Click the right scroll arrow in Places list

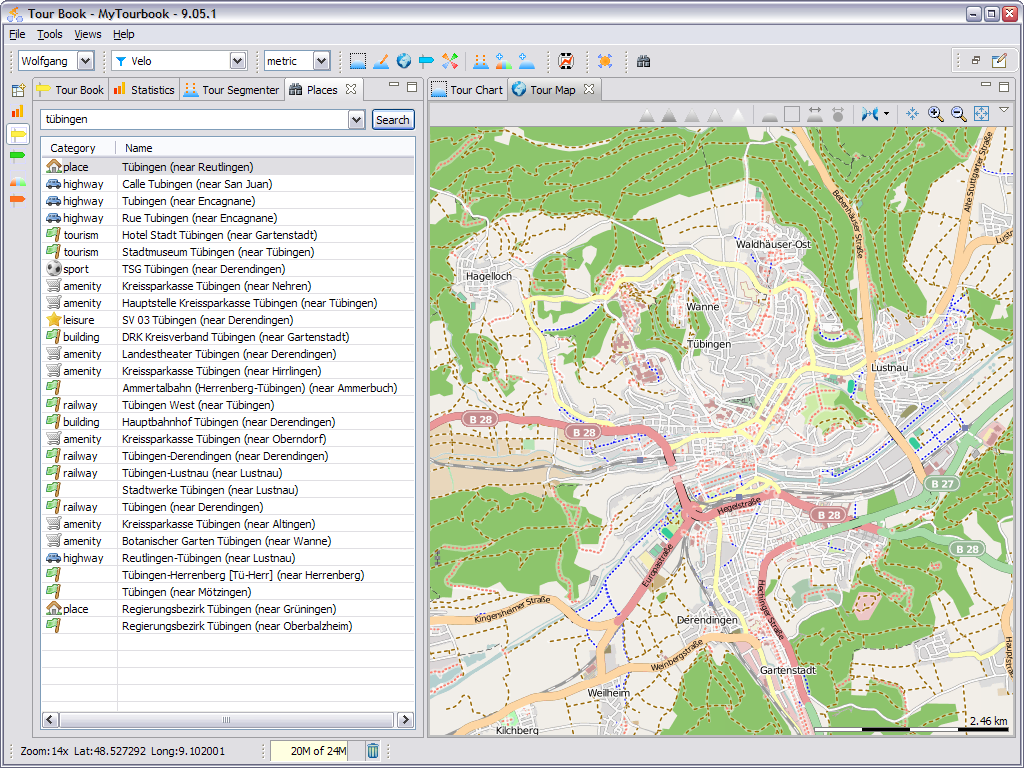(406, 720)
